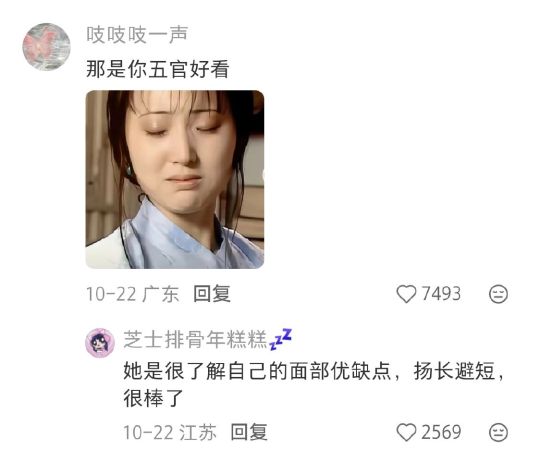Click the 10-22 date before 广东
Viewport: 540px width, 461px height.
pyautogui.click(x=111, y=294)
